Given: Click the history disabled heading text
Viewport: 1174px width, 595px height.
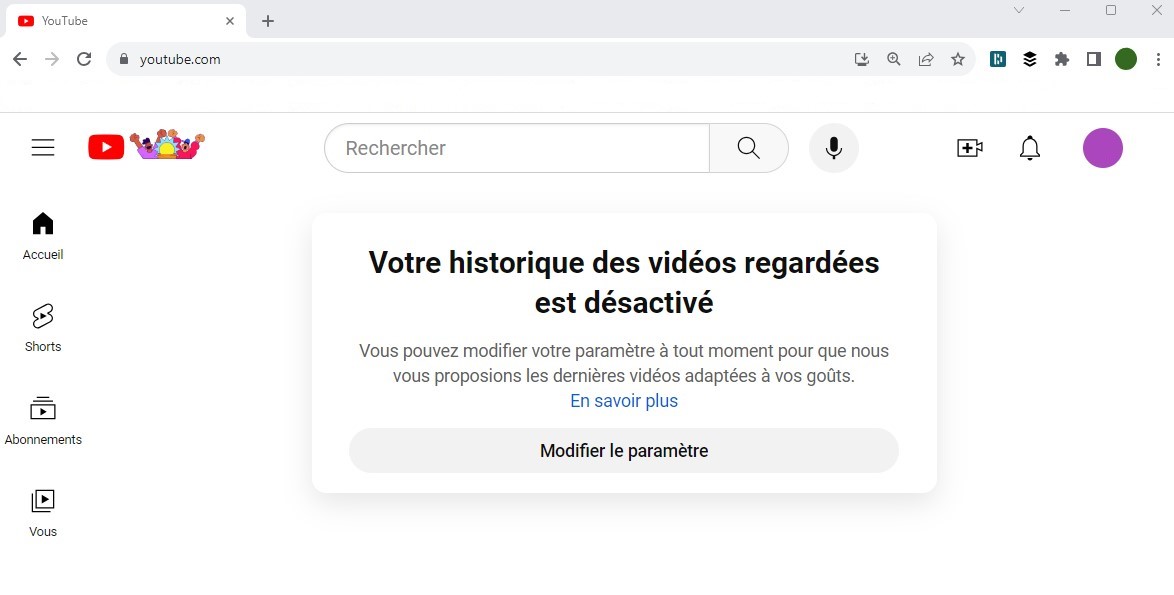Looking at the screenshot, I should pos(624,283).
